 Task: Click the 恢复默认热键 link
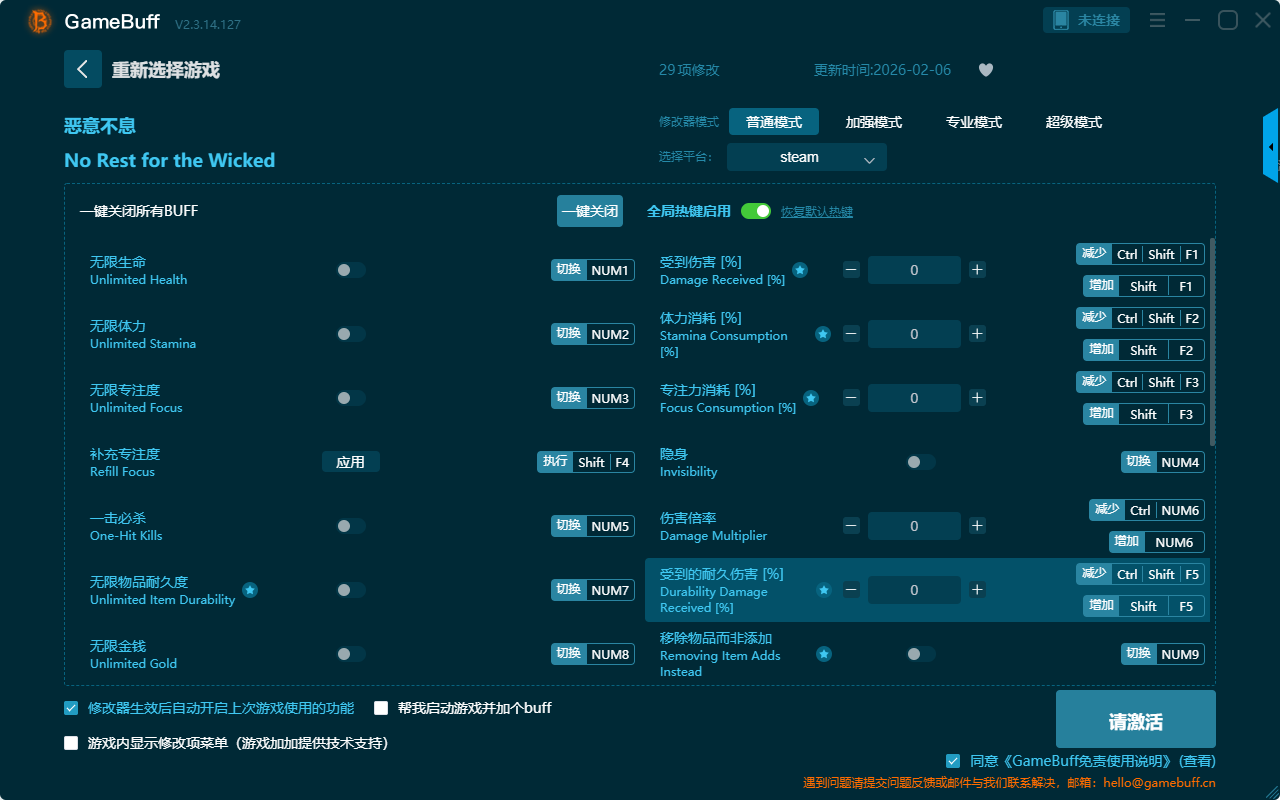click(x=816, y=212)
